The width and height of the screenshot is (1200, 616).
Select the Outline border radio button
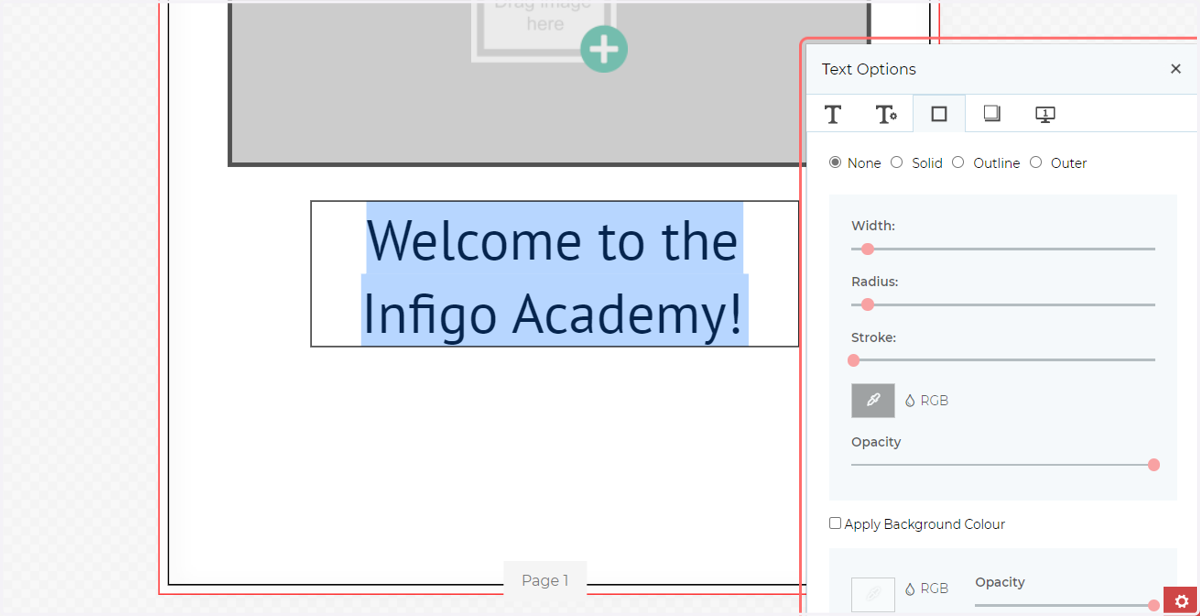click(958, 162)
